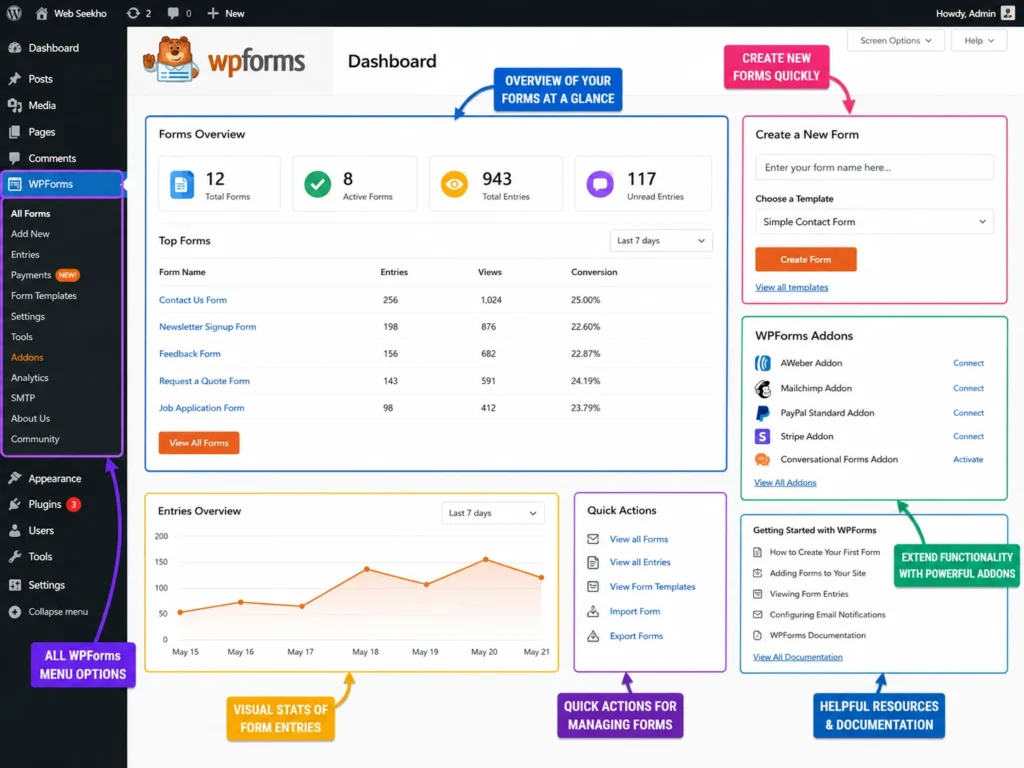Screen dimensions: 1024x768
Task: Connect the AWeber Addon
Action: point(968,363)
